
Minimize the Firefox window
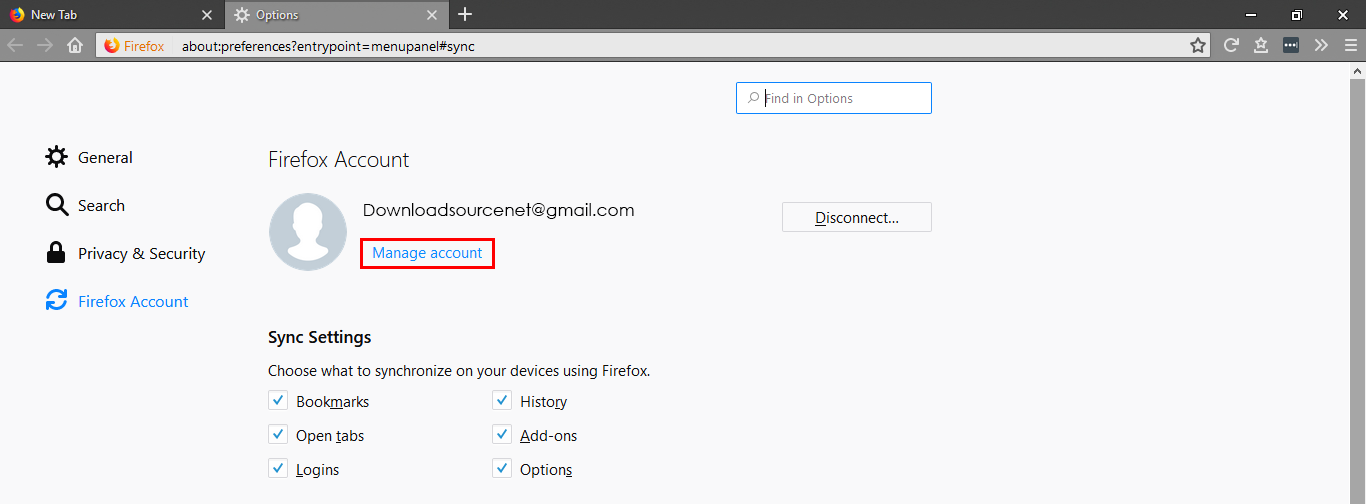(1251, 15)
